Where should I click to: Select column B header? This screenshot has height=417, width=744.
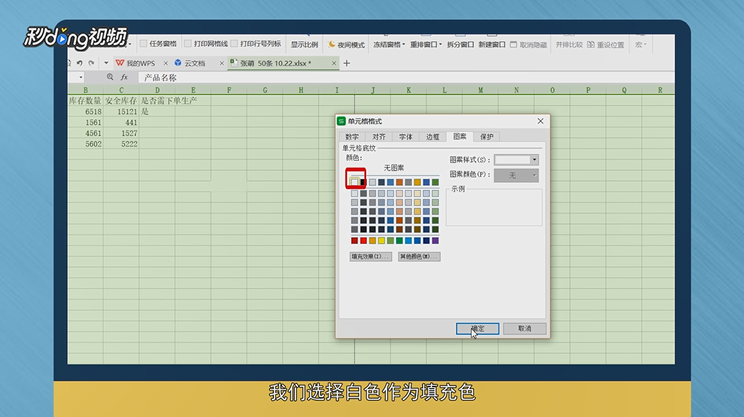click(x=85, y=90)
